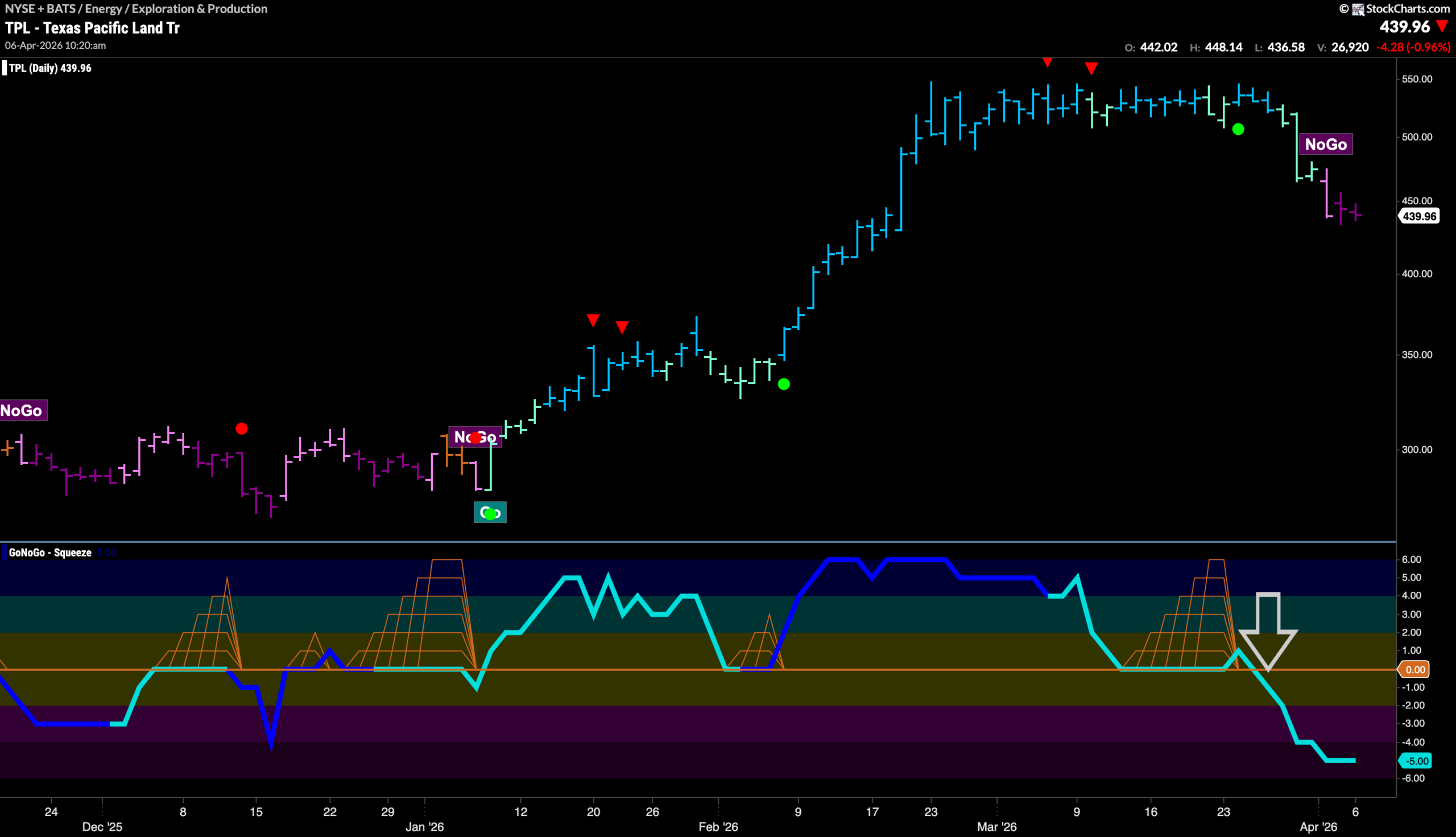Click the high value 448.14
Viewport: 1456px width, 837px height.
pyautogui.click(x=1223, y=47)
